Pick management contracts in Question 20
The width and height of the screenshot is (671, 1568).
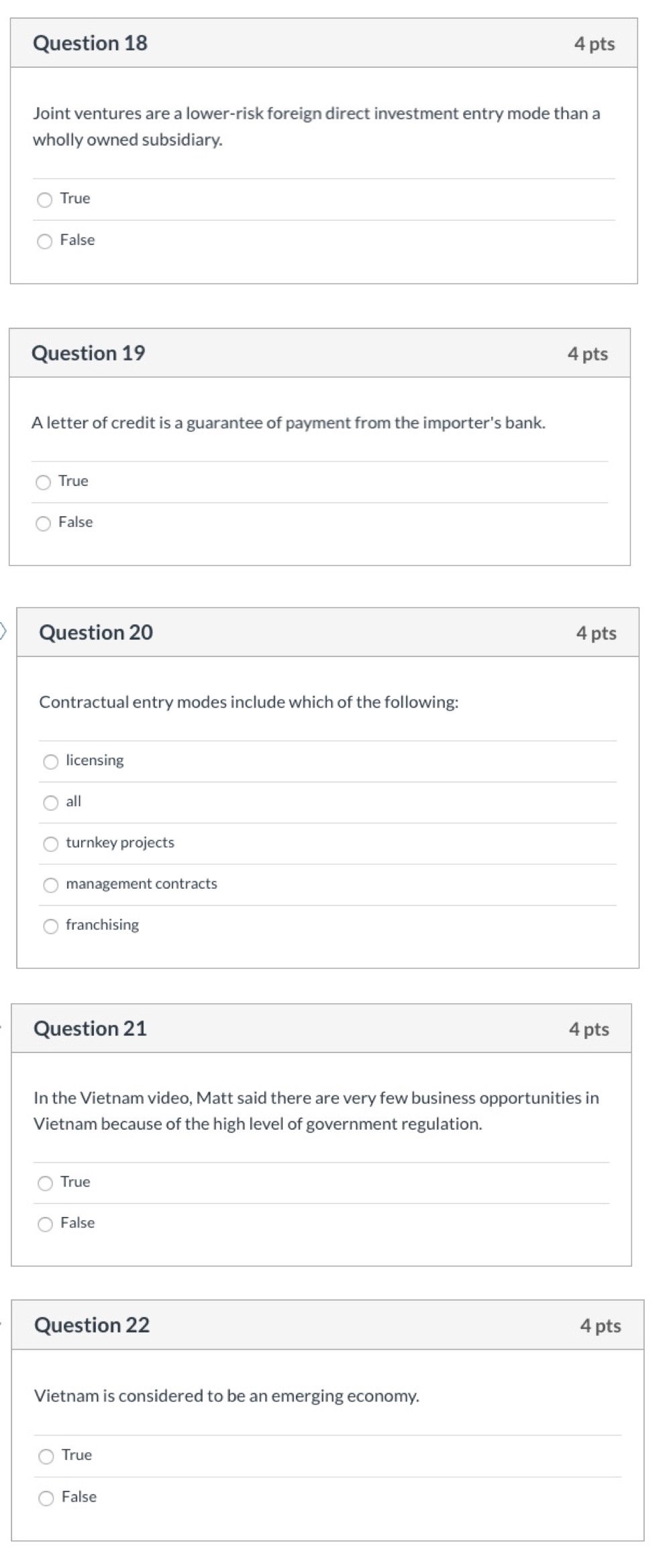[50, 885]
